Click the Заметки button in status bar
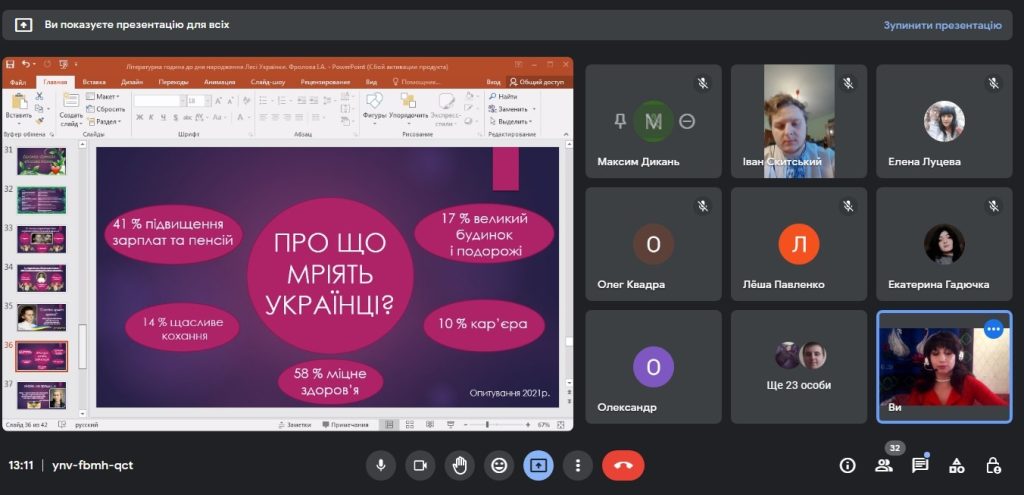This screenshot has height=495, width=1024. [x=299, y=425]
